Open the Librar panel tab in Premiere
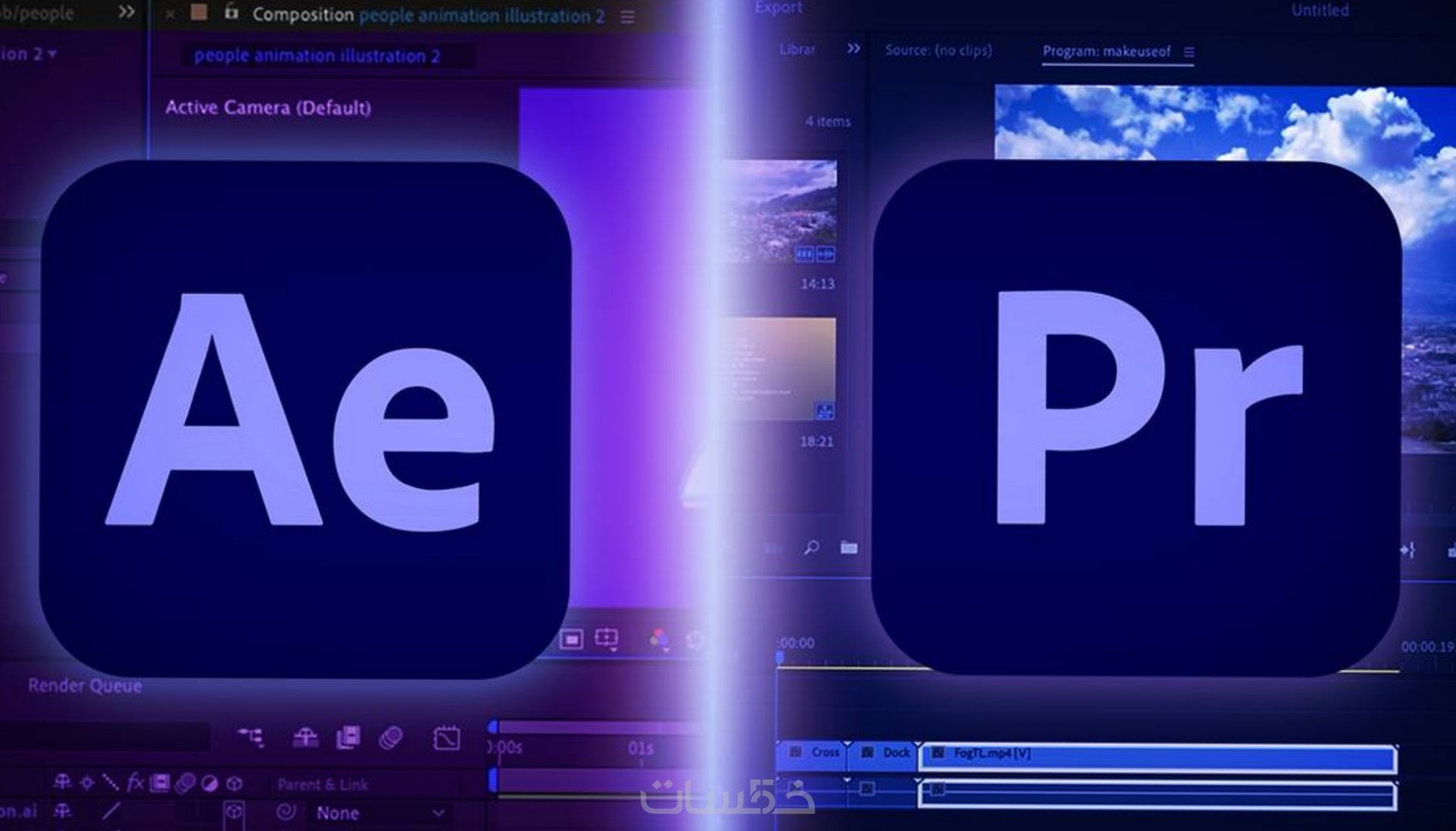The image size is (1456, 831). coord(797,50)
